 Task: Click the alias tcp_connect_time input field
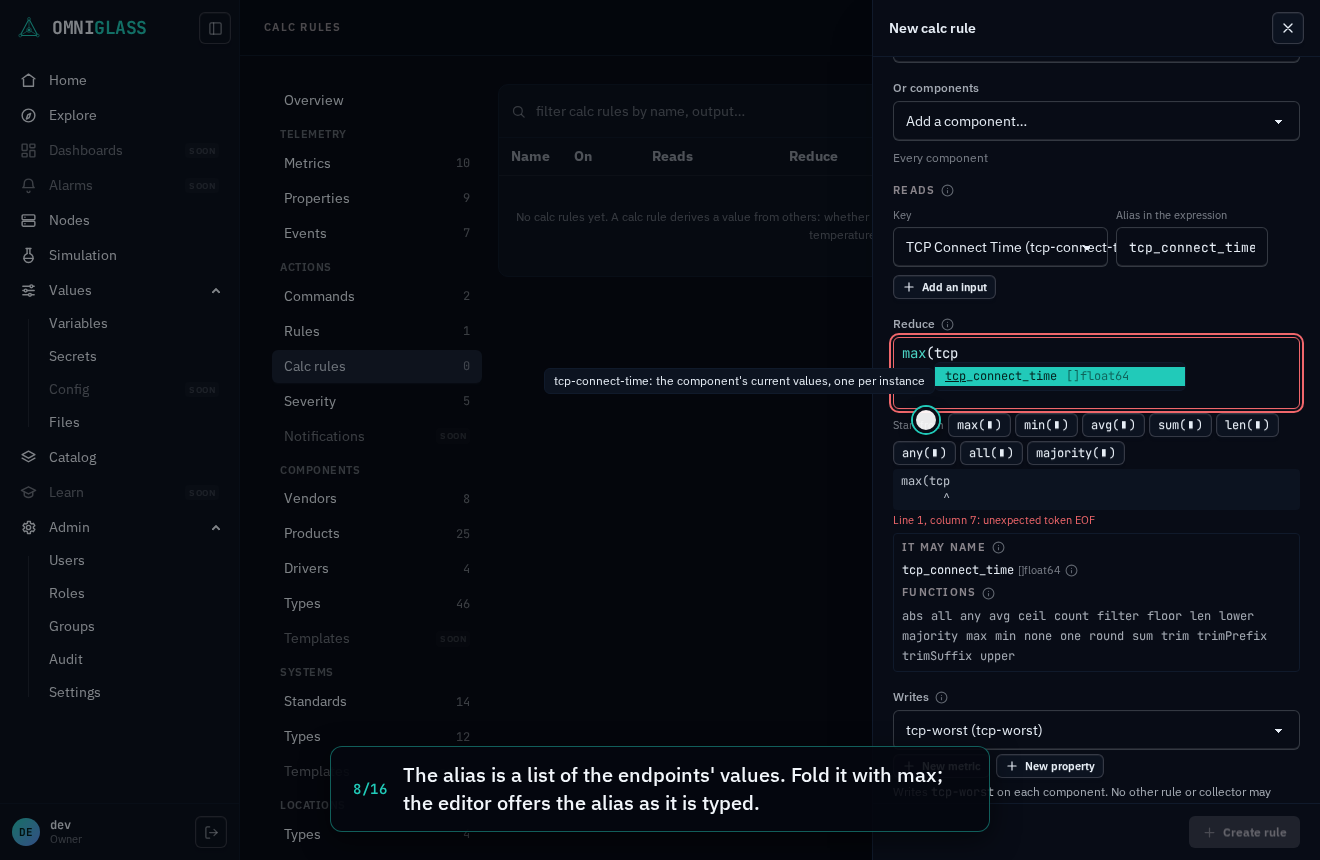pyautogui.click(x=1192, y=247)
